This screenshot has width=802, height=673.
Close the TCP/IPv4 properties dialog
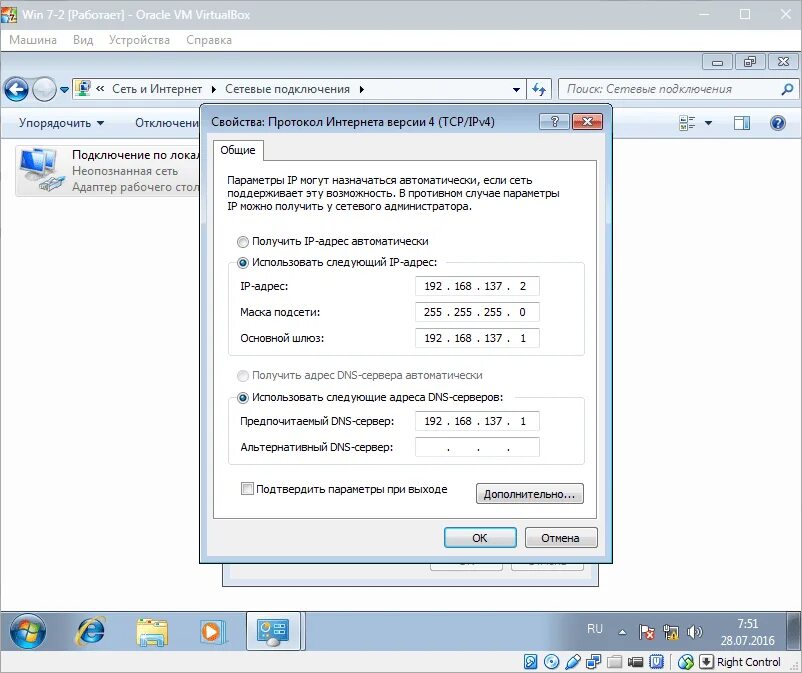[x=587, y=122]
